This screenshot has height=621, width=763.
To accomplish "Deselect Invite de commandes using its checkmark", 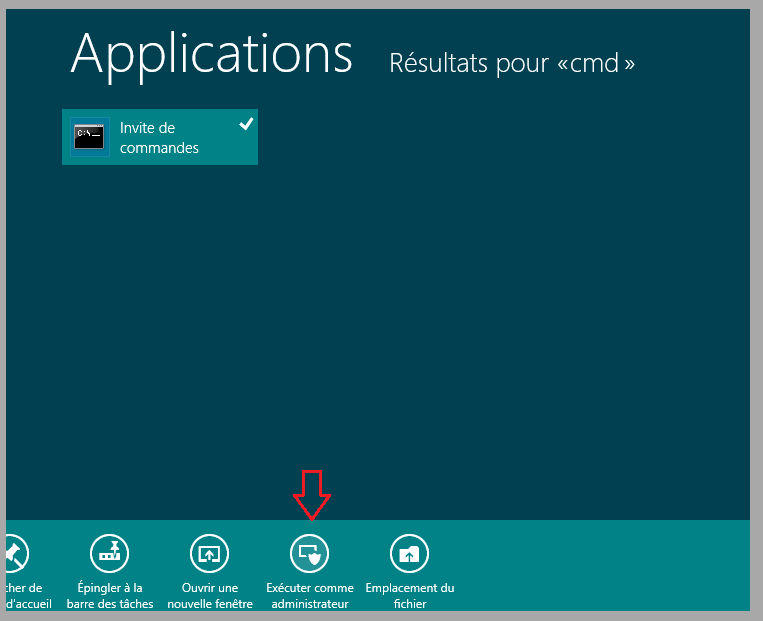I will pyautogui.click(x=246, y=124).
